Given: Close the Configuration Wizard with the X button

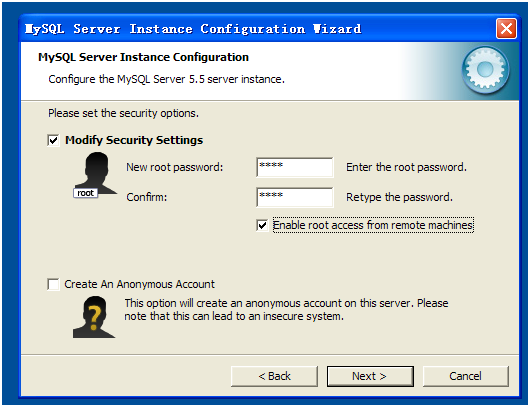Looking at the screenshot, I should point(506,29).
